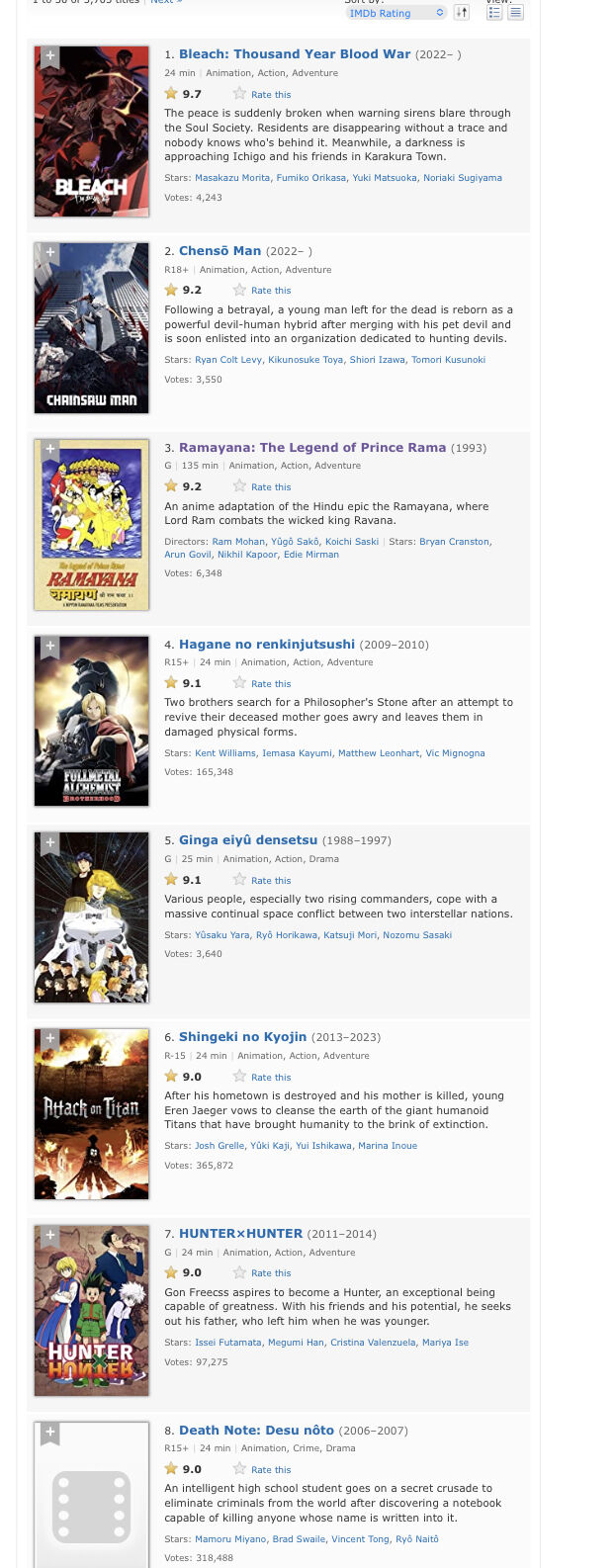The image size is (616, 1568).
Task: Switch to compact list view icon
Action: point(515,13)
